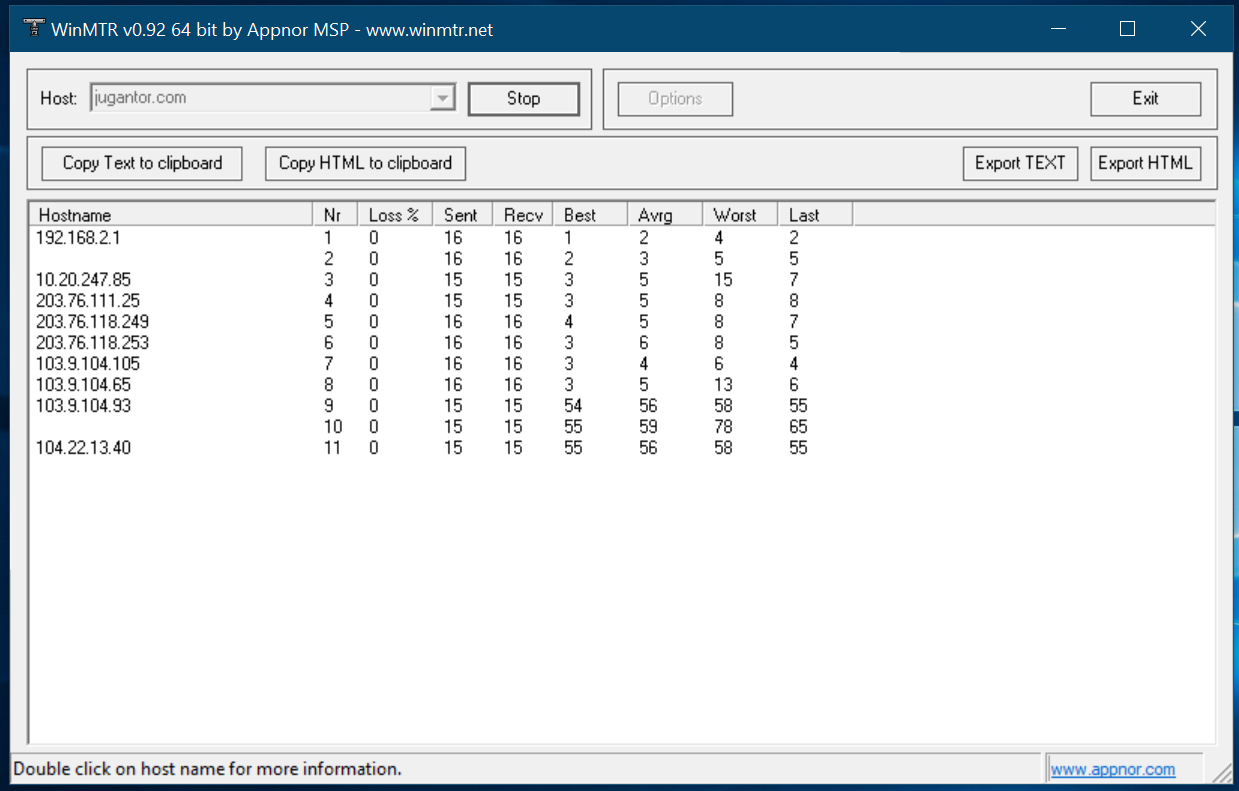The width and height of the screenshot is (1239, 791).
Task: Click Copy Text to clipboard
Action: pyautogui.click(x=141, y=163)
